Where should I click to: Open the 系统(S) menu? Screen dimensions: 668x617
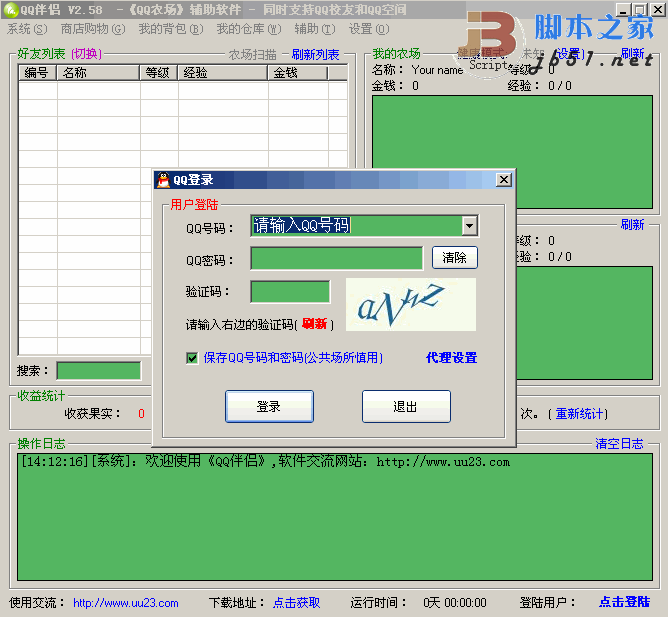pyautogui.click(x=27, y=29)
